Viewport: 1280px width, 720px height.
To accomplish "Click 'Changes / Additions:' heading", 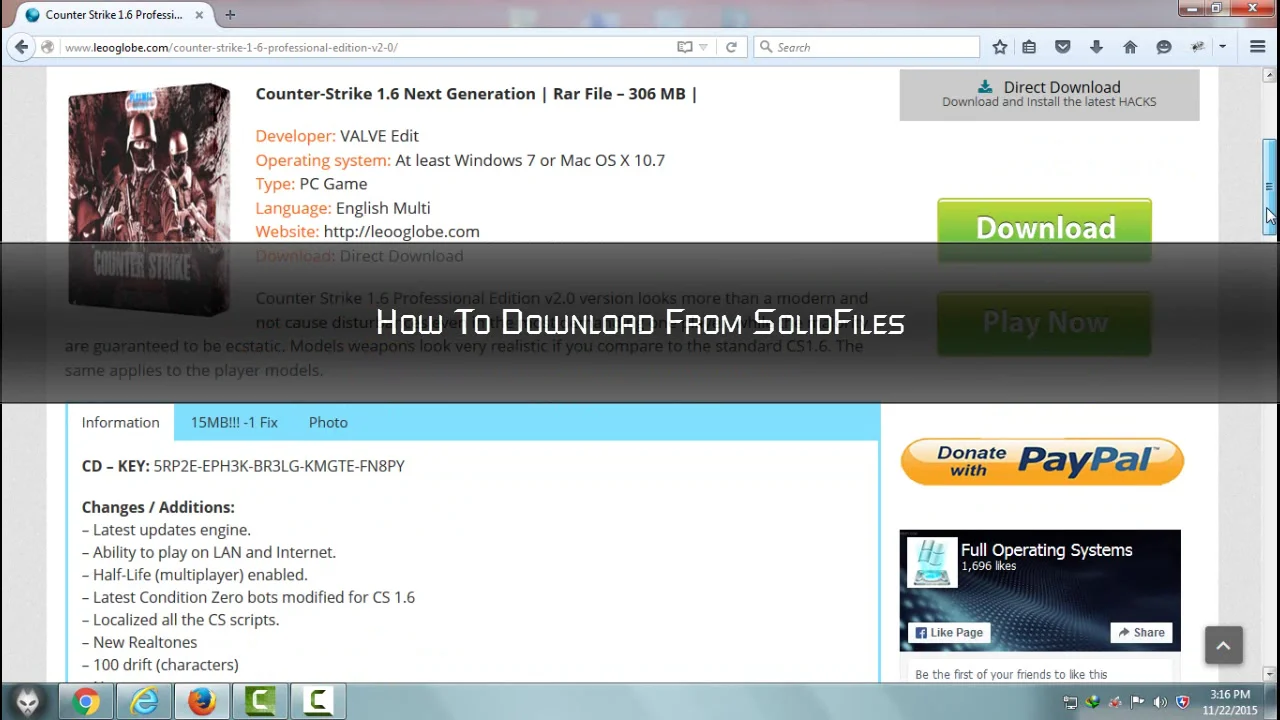I will [x=158, y=507].
